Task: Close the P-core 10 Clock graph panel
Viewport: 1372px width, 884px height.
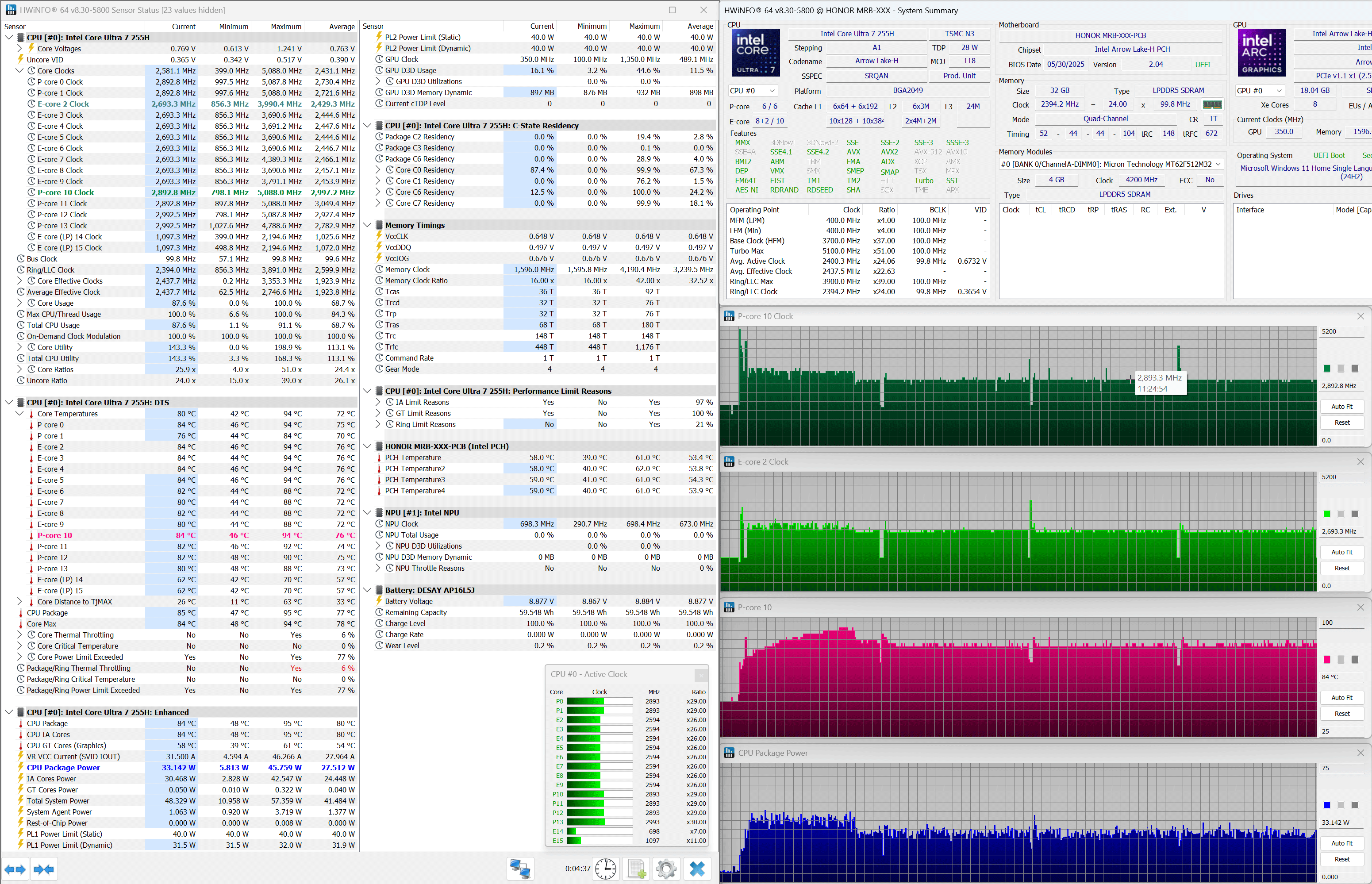Action: pyautogui.click(x=1360, y=316)
